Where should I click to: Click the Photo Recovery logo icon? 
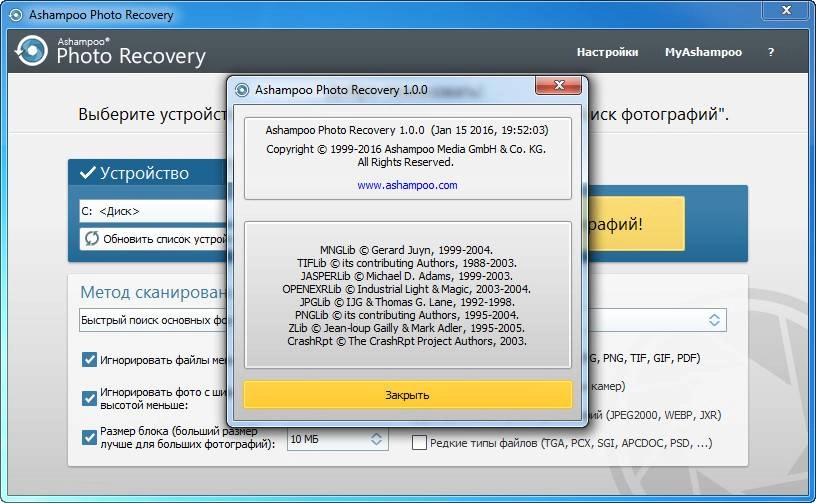(32, 51)
